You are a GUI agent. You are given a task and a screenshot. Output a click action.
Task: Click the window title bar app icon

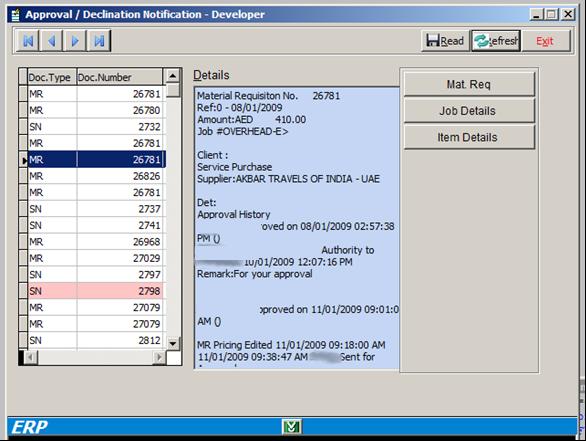[15, 15]
